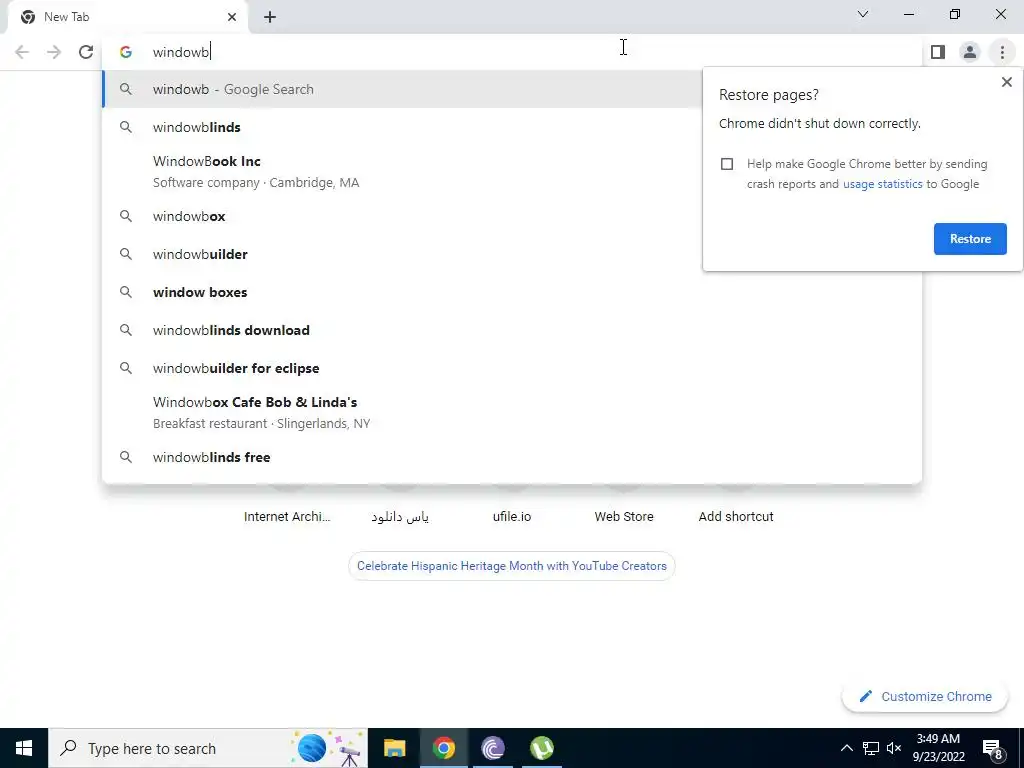Open a new tab with plus icon
The image size is (1024, 768).
coord(270,17)
